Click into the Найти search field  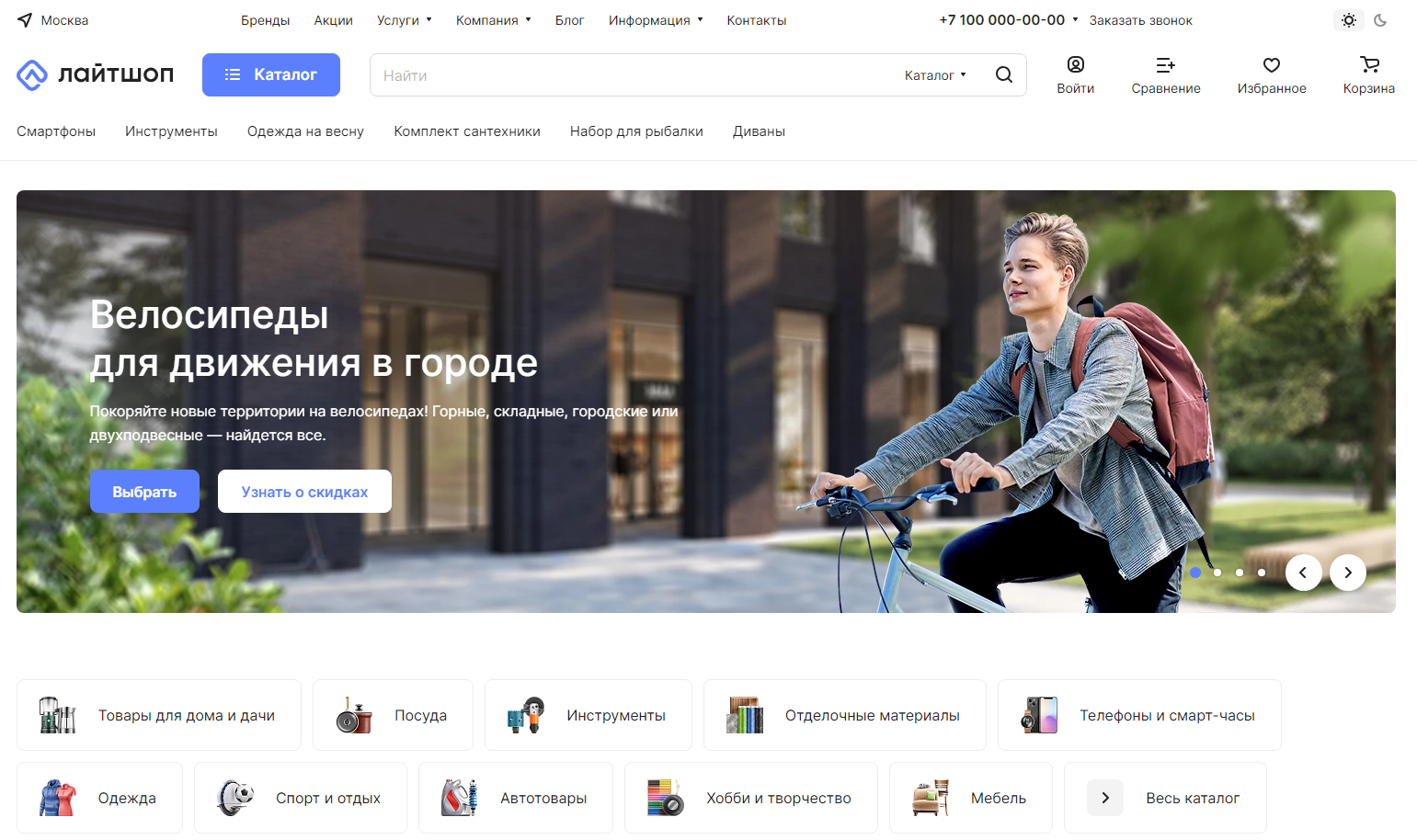(x=634, y=75)
